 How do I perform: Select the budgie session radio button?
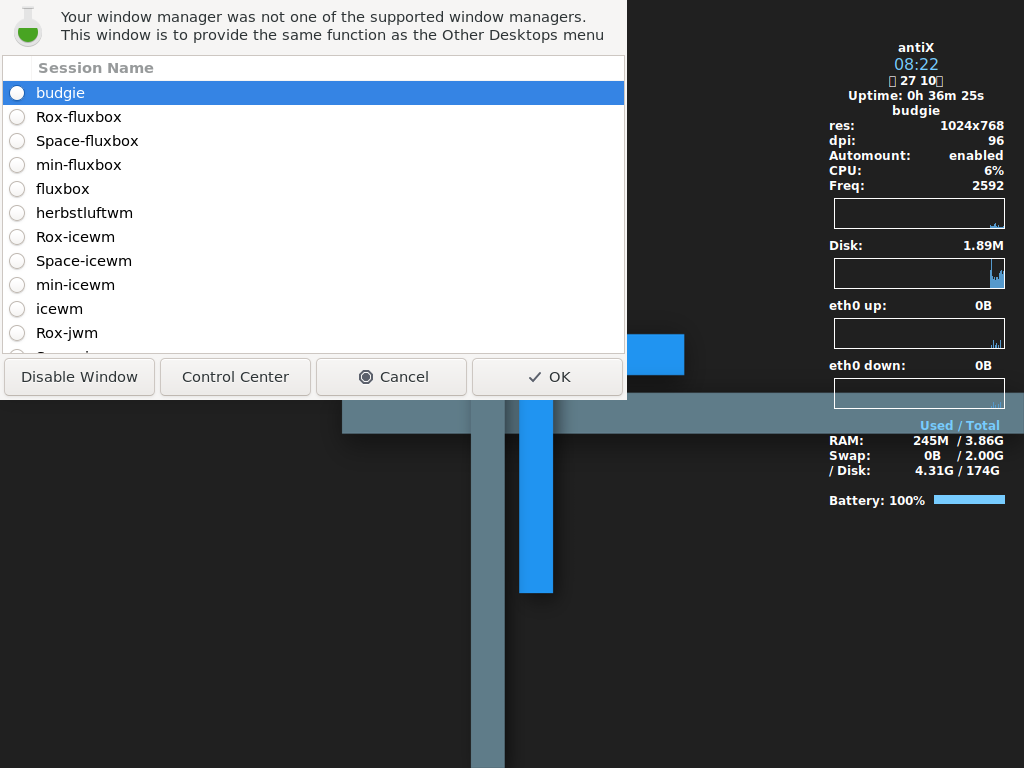pyautogui.click(x=18, y=93)
